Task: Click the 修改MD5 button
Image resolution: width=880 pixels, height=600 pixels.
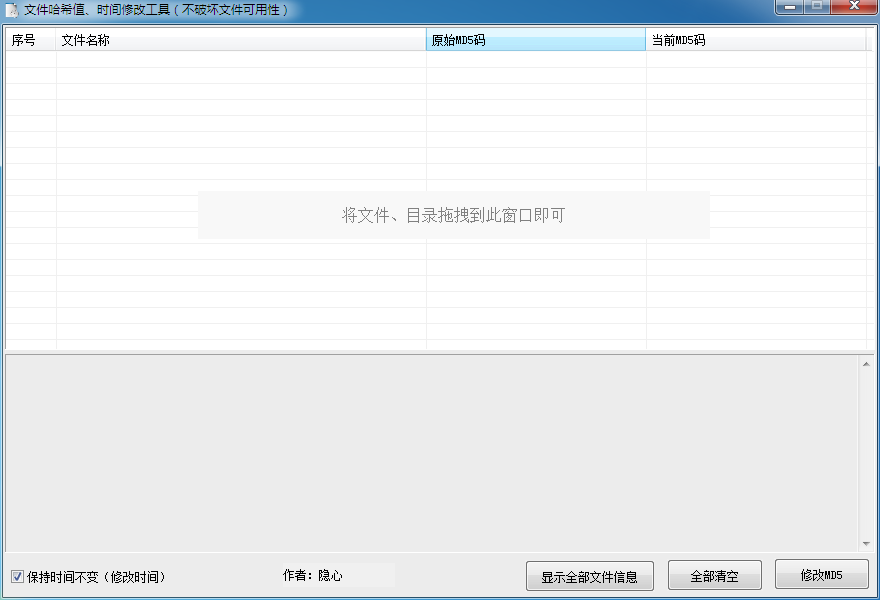Action: tap(822, 575)
